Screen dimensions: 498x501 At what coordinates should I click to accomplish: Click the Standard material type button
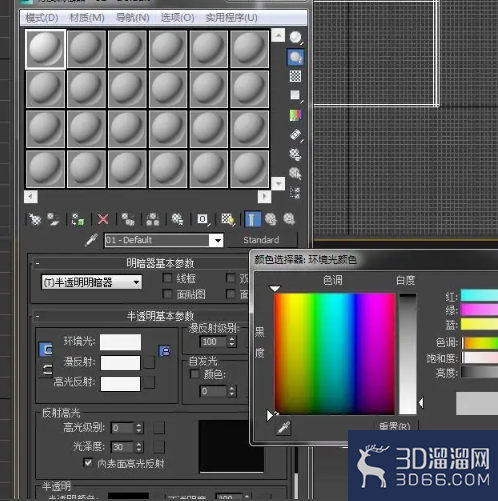click(x=262, y=240)
